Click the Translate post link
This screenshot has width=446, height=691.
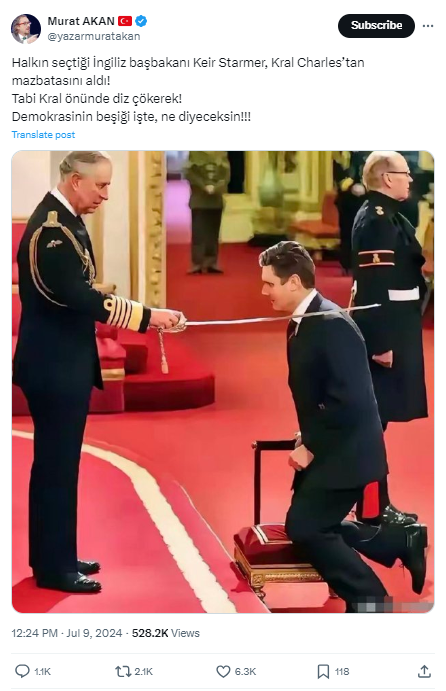(x=43, y=135)
